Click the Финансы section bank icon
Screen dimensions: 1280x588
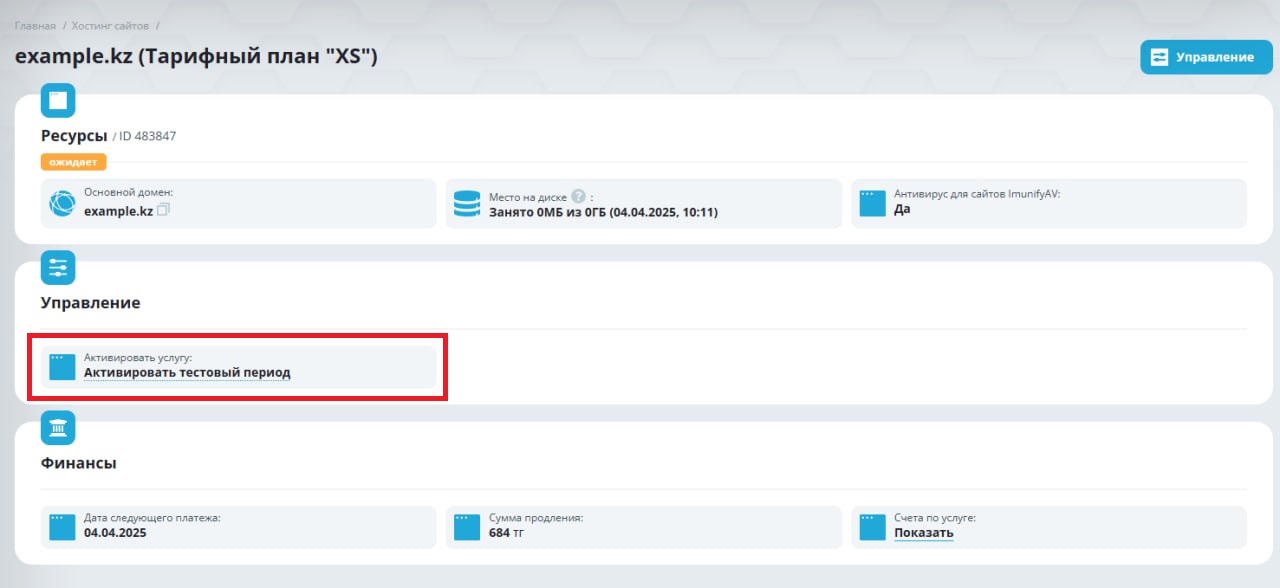click(x=58, y=428)
